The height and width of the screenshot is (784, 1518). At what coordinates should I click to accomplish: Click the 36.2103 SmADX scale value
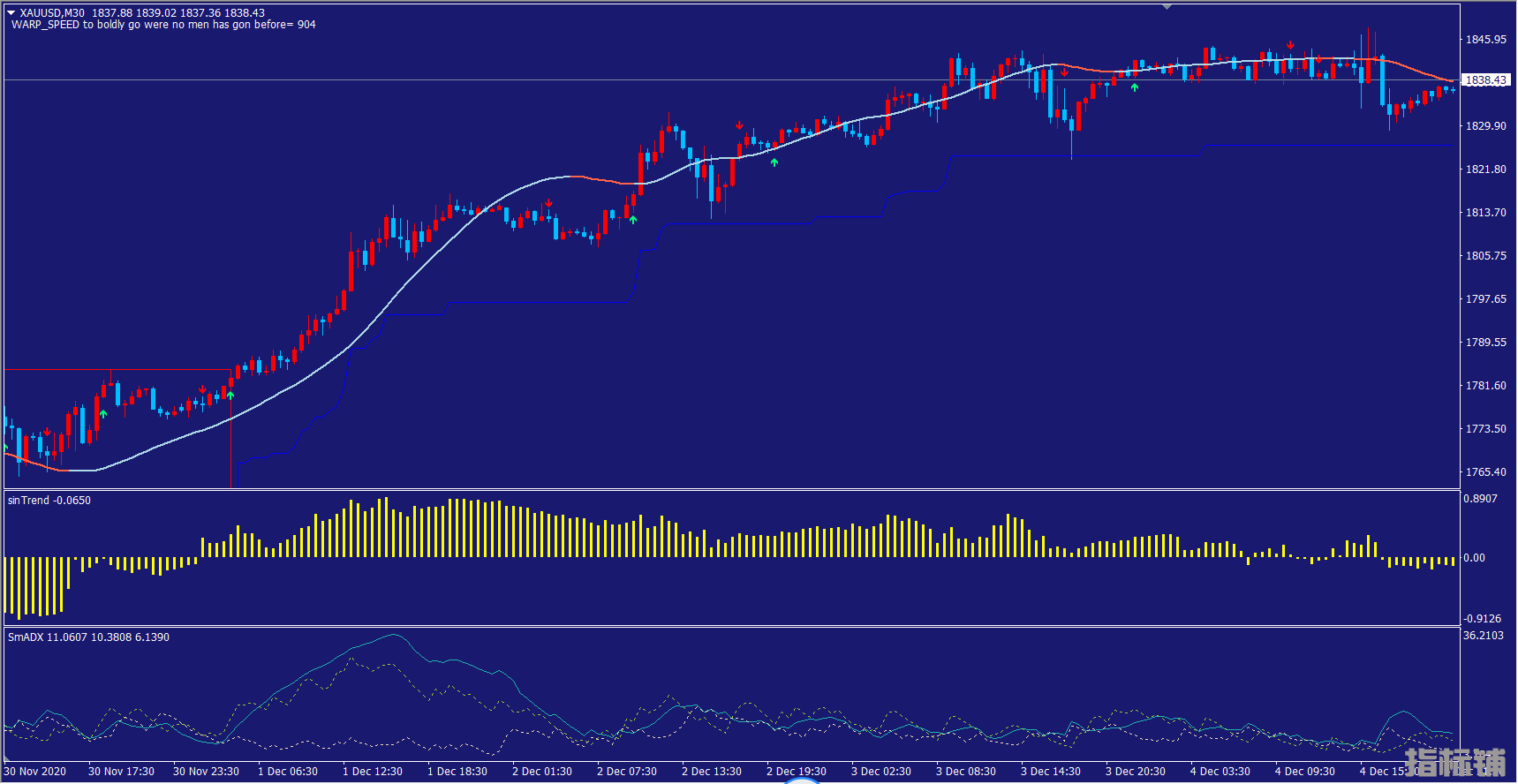tap(1484, 636)
